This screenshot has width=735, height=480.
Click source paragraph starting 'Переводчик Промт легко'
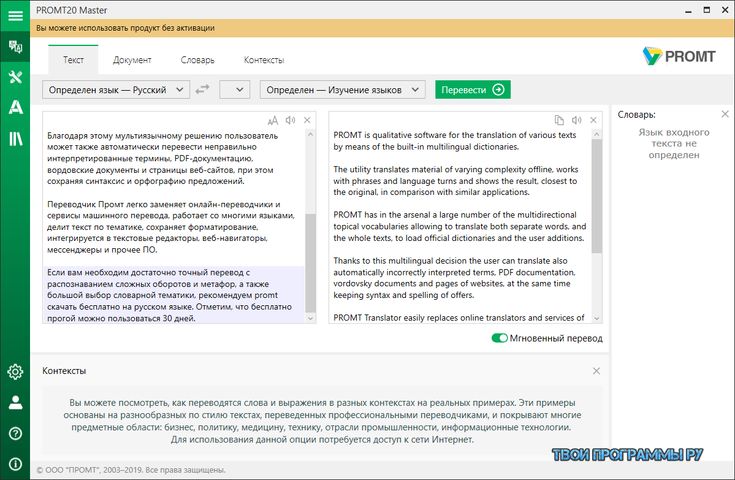(x=171, y=227)
